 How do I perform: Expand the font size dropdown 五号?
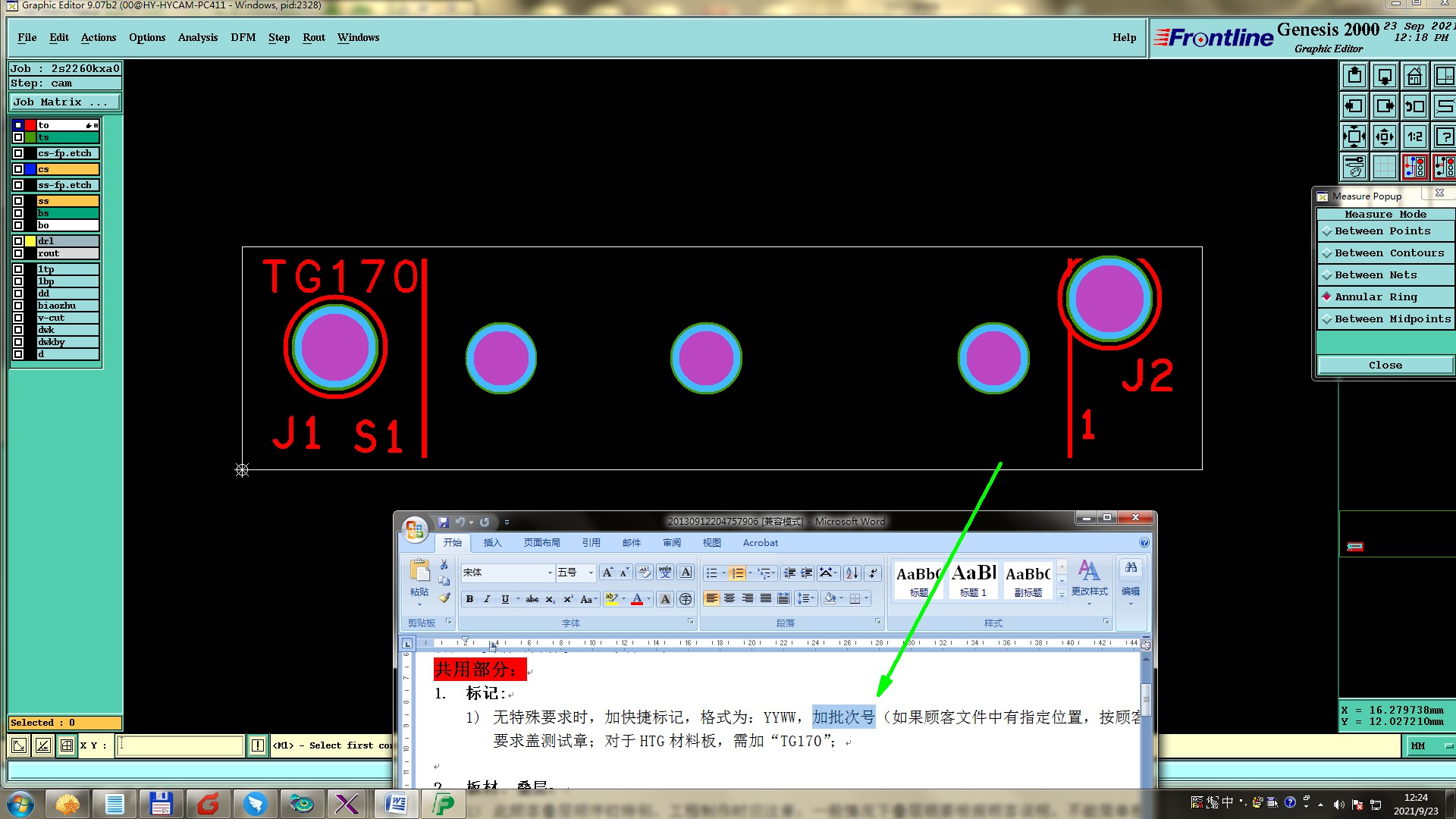(x=591, y=573)
